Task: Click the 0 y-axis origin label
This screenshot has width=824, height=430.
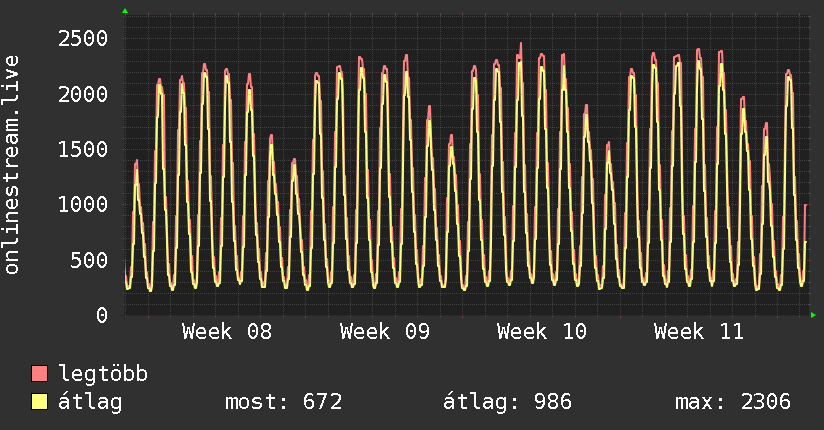Action: point(102,316)
